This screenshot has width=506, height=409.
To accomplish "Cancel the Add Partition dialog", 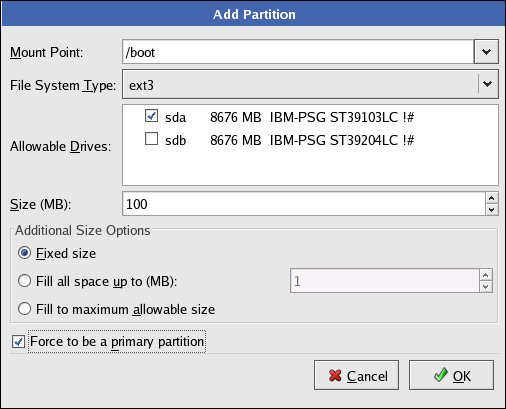I will [356, 375].
